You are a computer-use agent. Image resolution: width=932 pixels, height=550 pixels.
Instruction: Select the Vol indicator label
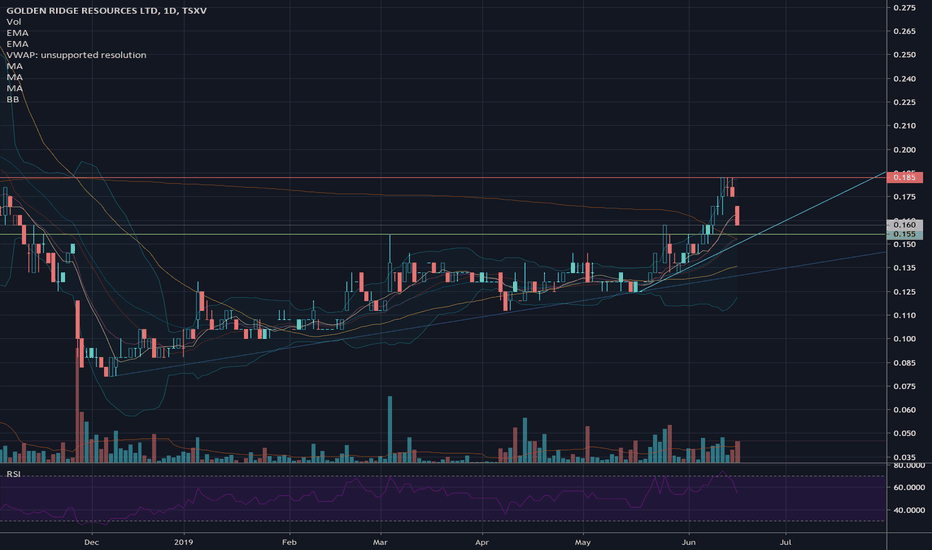(x=14, y=22)
